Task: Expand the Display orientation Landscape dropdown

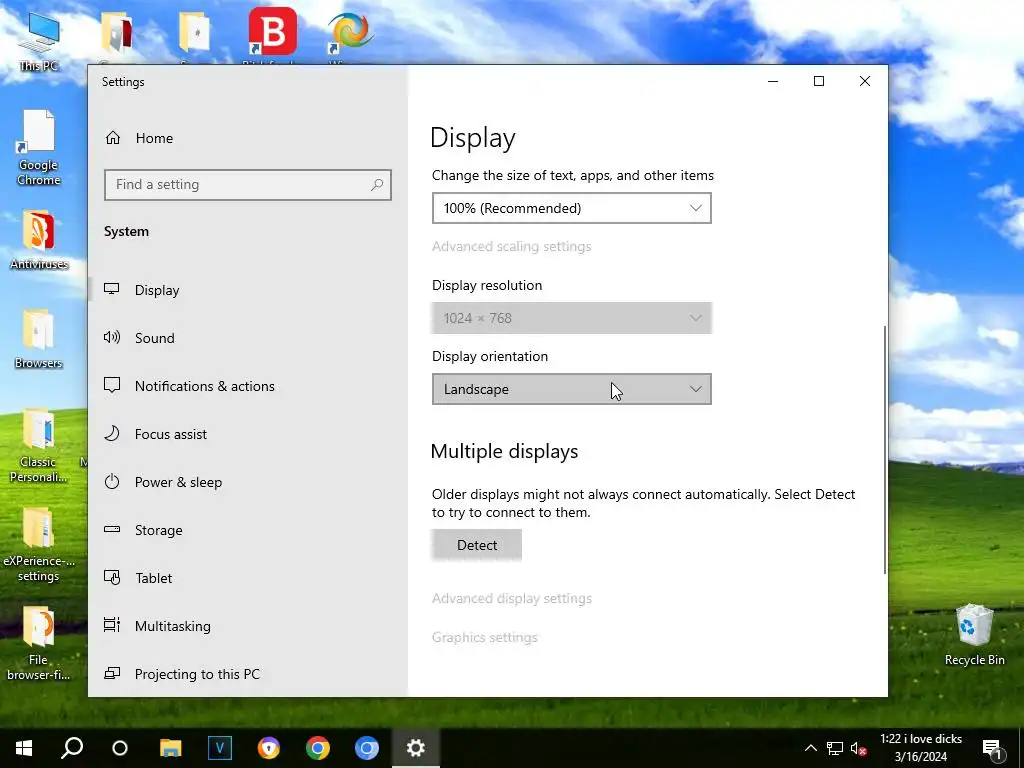Action: point(571,389)
